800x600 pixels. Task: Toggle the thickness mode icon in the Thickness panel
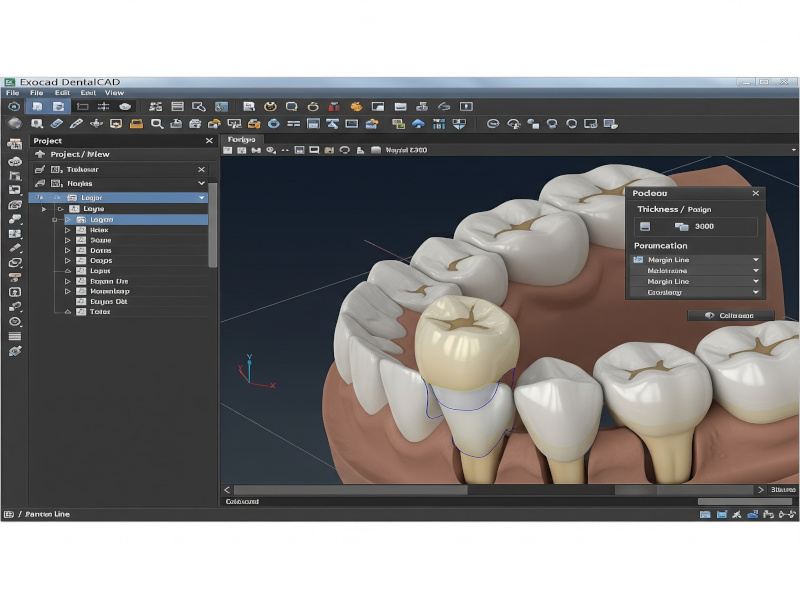click(x=645, y=226)
